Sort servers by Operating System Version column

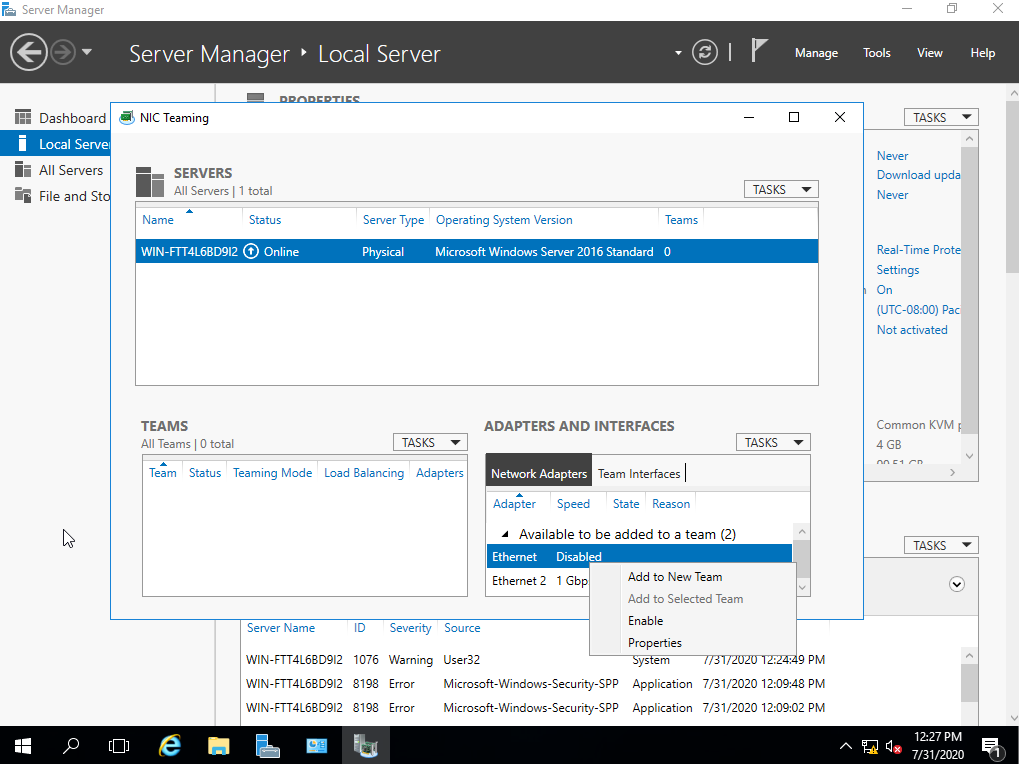tap(504, 220)
